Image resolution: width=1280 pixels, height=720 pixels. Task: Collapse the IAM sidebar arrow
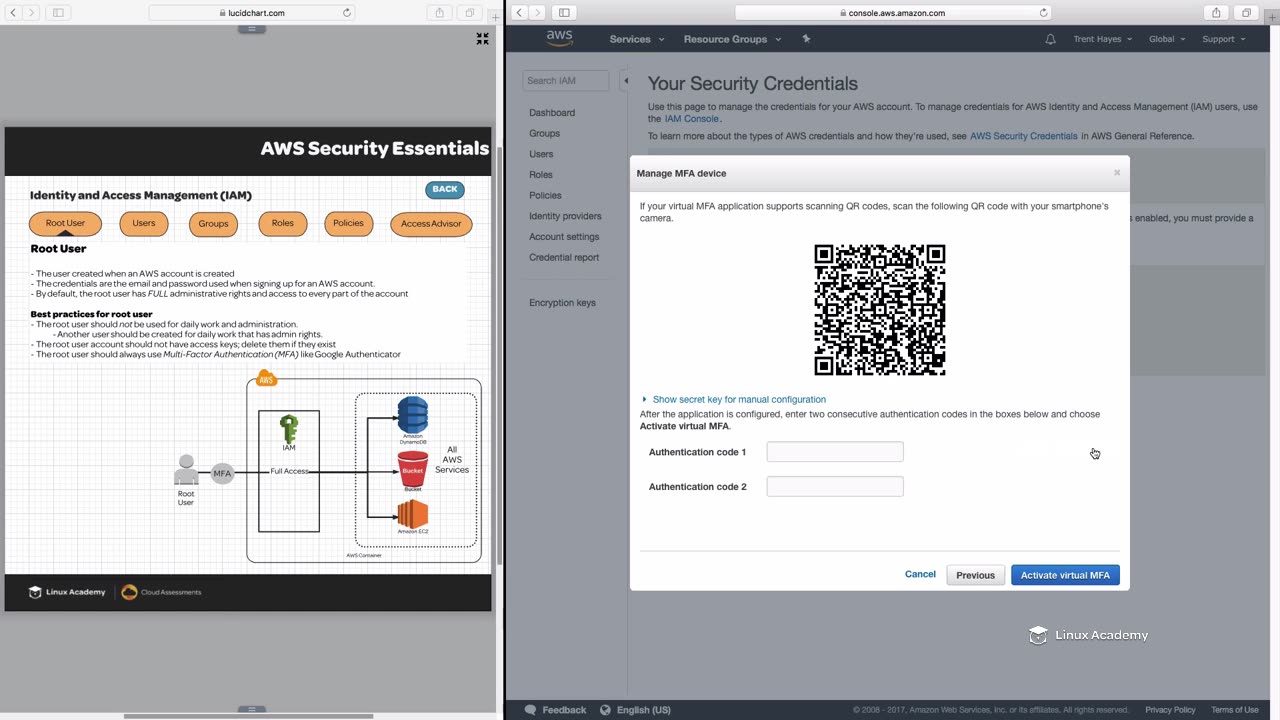click(625, 81)
